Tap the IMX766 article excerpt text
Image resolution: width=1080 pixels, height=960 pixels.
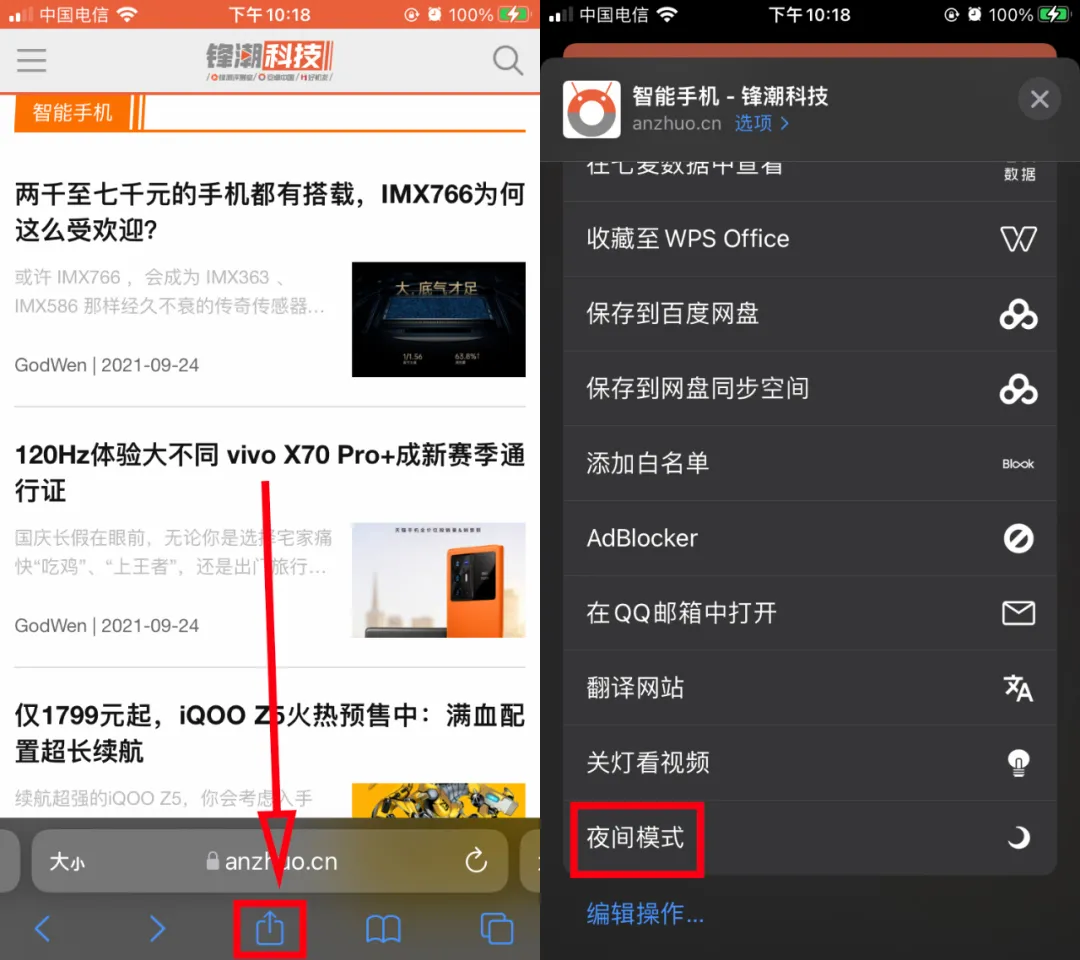coord(169,291)
